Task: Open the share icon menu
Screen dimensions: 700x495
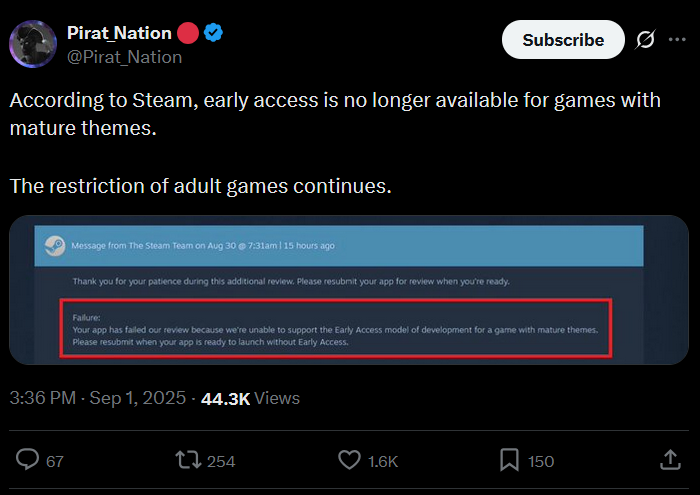Action: pyautogui.click(x=671, y=460)
